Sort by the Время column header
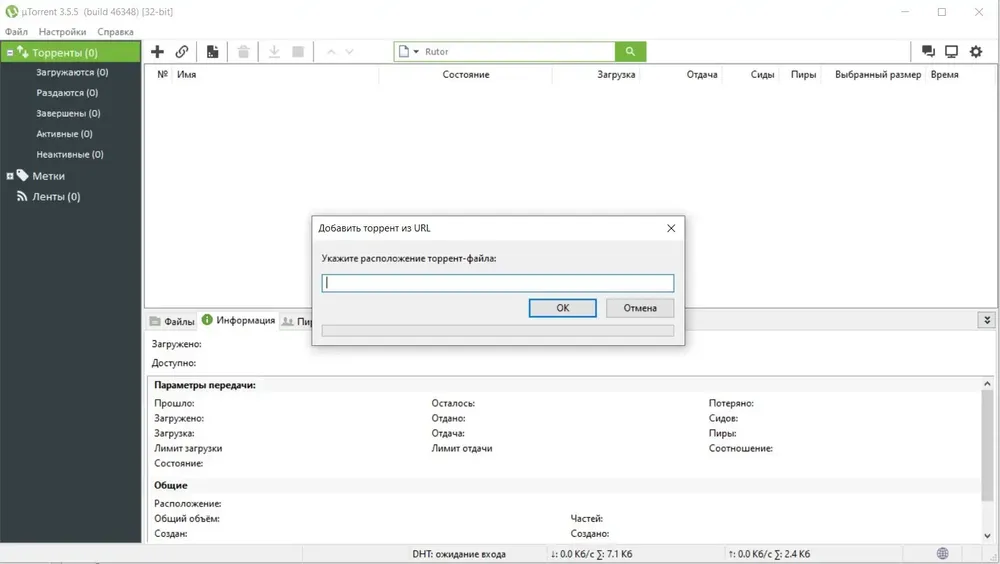The width and height of the screenshot is (1000, 564). (945, 75)
